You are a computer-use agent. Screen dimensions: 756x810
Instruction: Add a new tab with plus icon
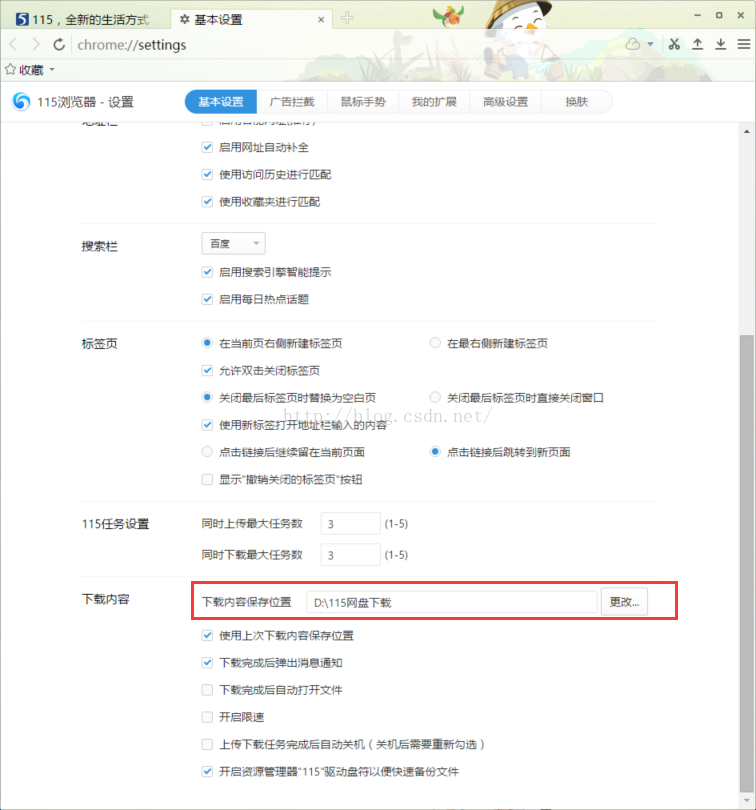(347, 19)
